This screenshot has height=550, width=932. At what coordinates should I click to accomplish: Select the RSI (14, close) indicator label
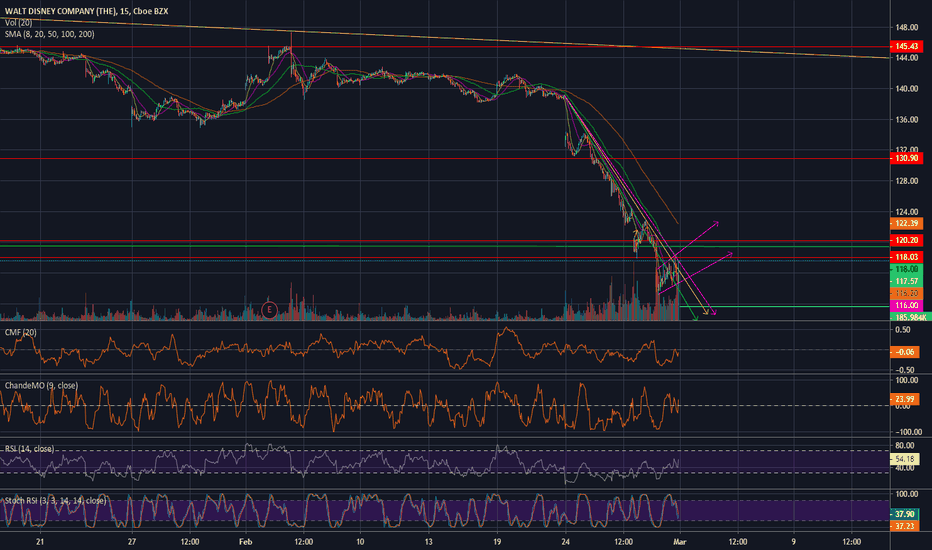pyautogui.click(x=29, y=449)
